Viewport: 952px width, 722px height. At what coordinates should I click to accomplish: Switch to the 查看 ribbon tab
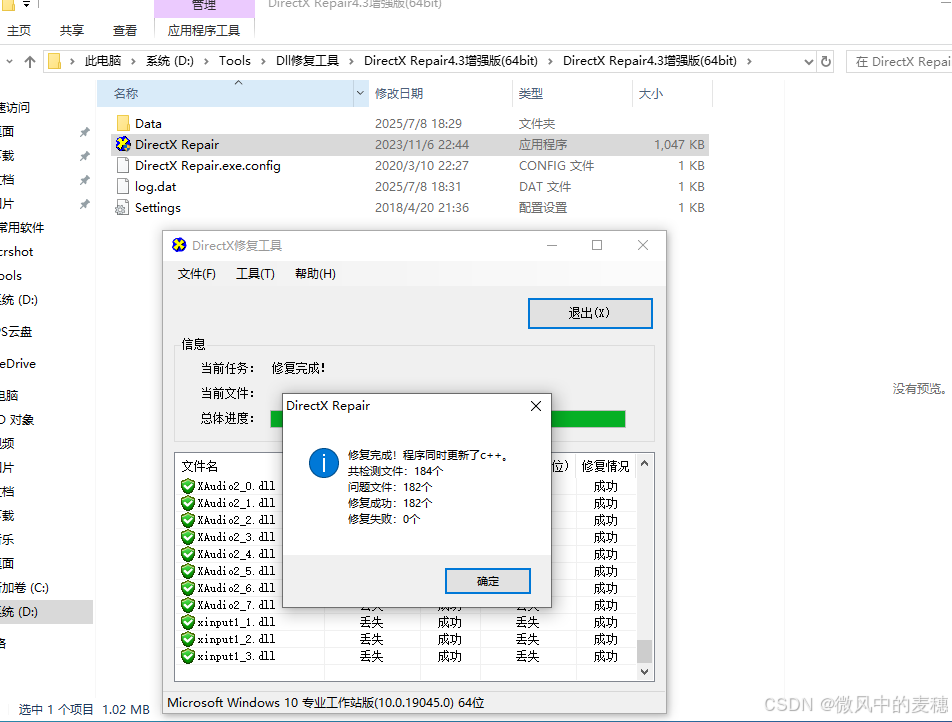(x=125, y=30)
